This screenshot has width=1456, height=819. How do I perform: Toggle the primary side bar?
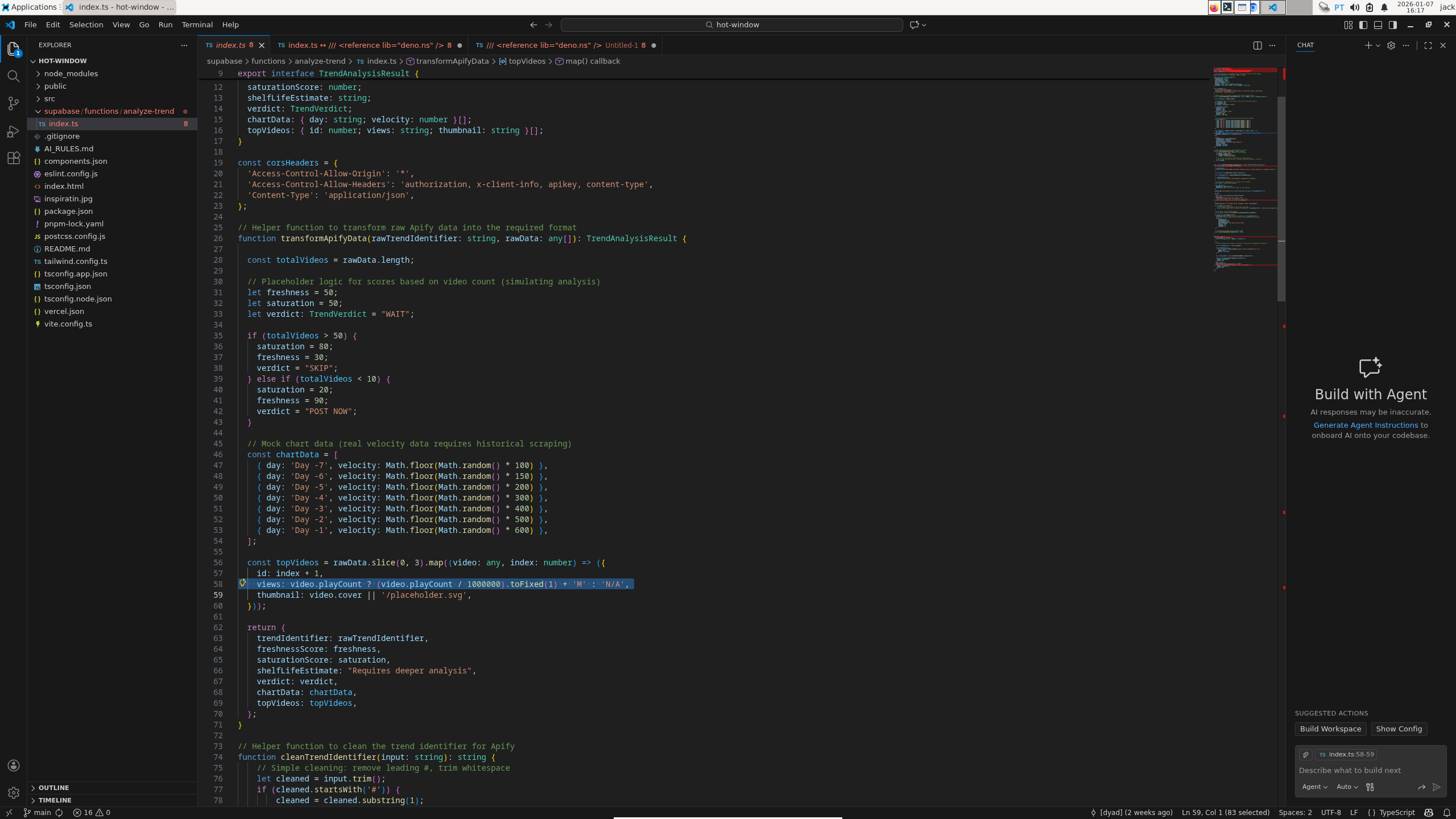[1363, 24]
